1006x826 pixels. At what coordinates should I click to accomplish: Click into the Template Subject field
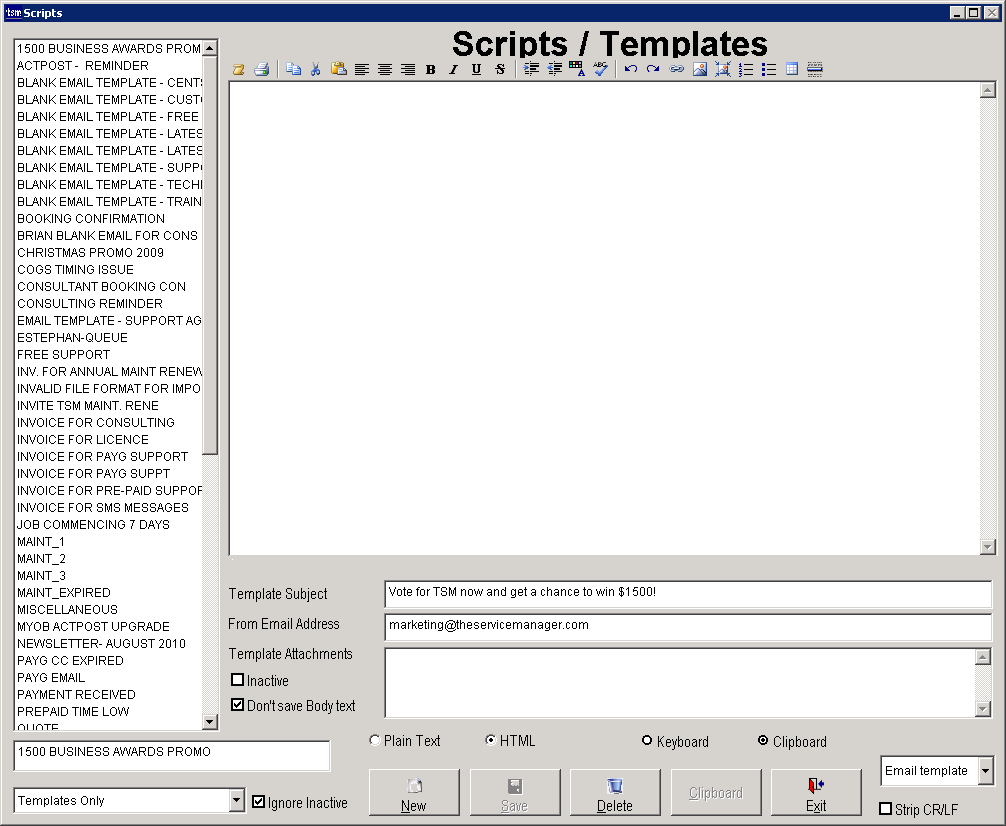pyautogui.click(x=687, y=593)
